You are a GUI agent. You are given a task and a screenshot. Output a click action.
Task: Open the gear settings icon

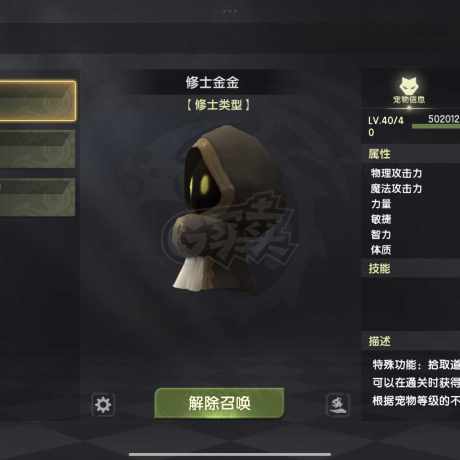tap(103, 405)
